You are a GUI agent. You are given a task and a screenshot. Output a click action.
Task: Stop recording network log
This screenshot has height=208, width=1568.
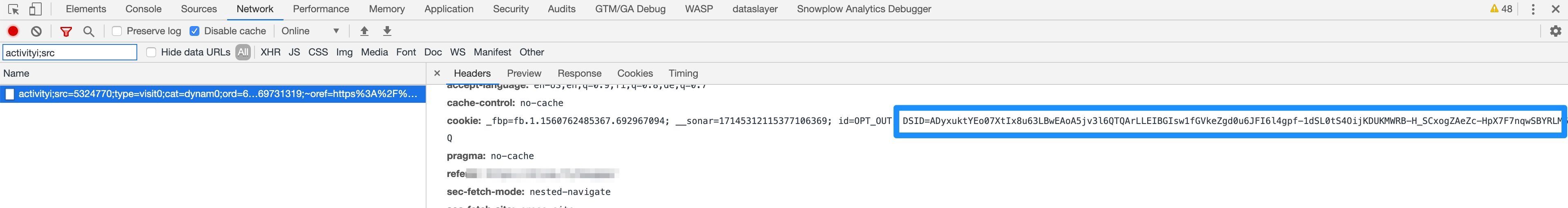tap(13, 31)
